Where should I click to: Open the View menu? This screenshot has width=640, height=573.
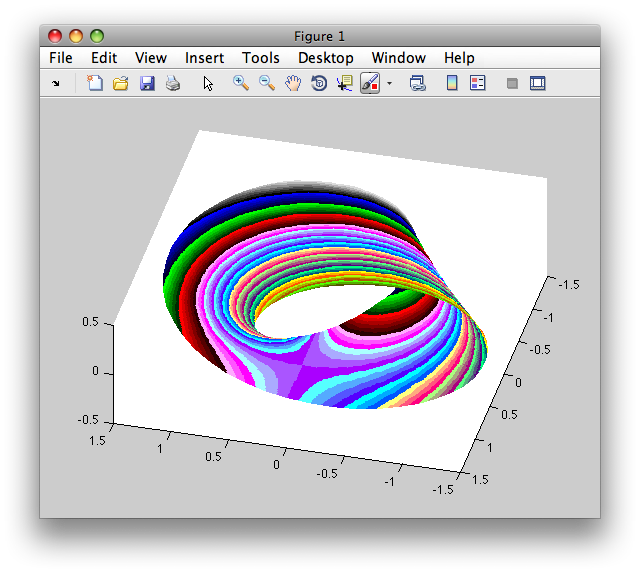[x=151, y=58]
